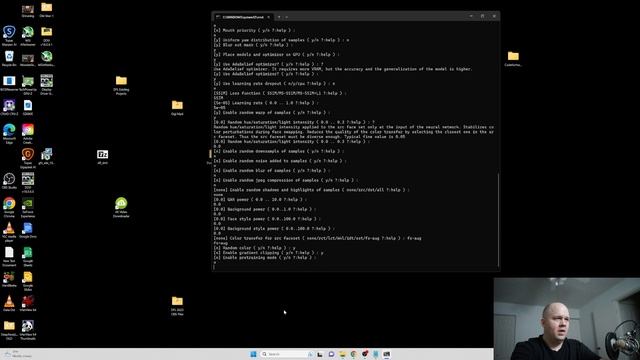Select folder icon right of terminal window

(x=513, y=58)
